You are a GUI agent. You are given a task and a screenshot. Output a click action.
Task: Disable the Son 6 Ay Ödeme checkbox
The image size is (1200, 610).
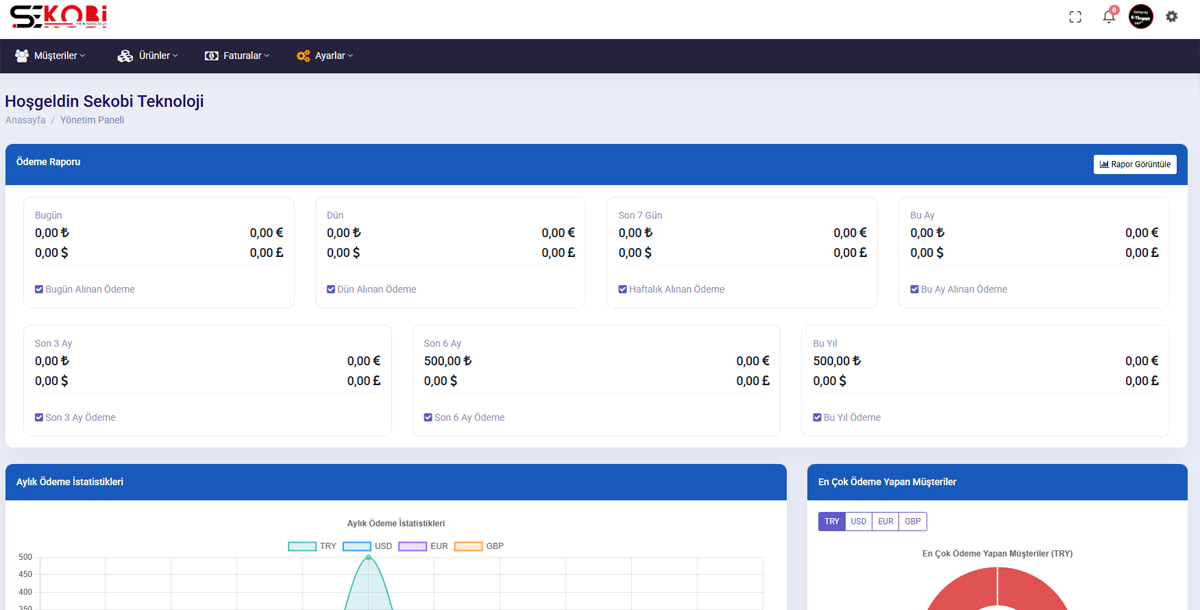click(x=428, y=417)
